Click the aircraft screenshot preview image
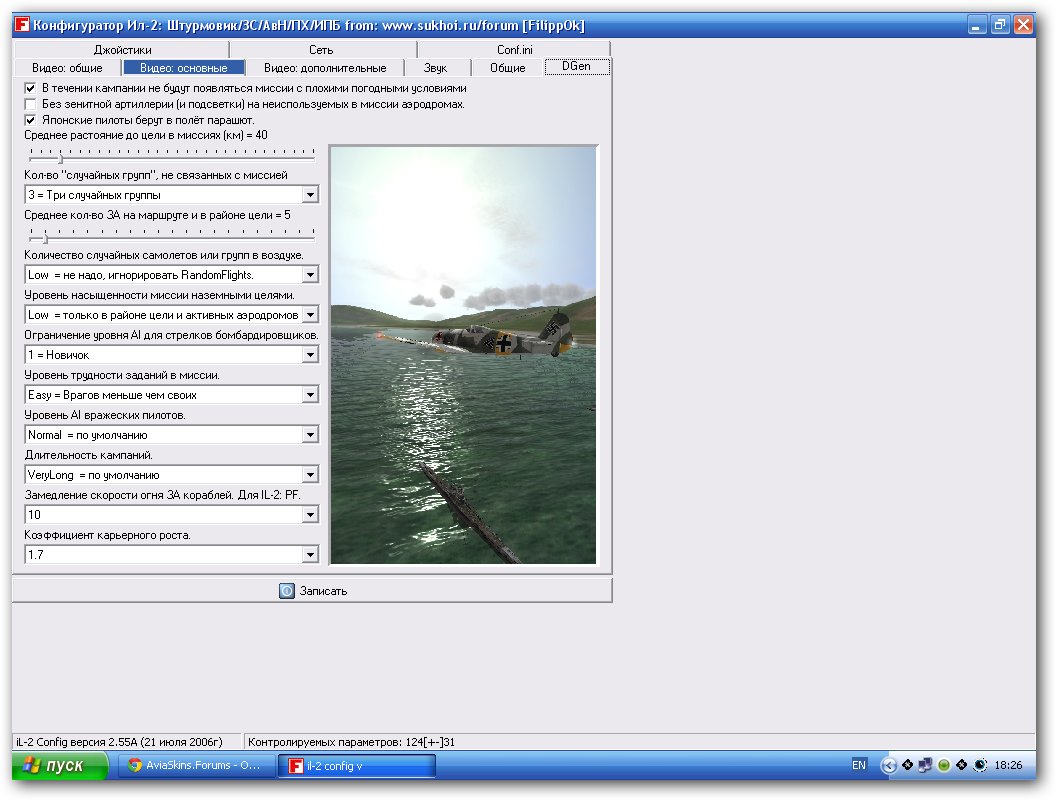 tap(464, 355)
